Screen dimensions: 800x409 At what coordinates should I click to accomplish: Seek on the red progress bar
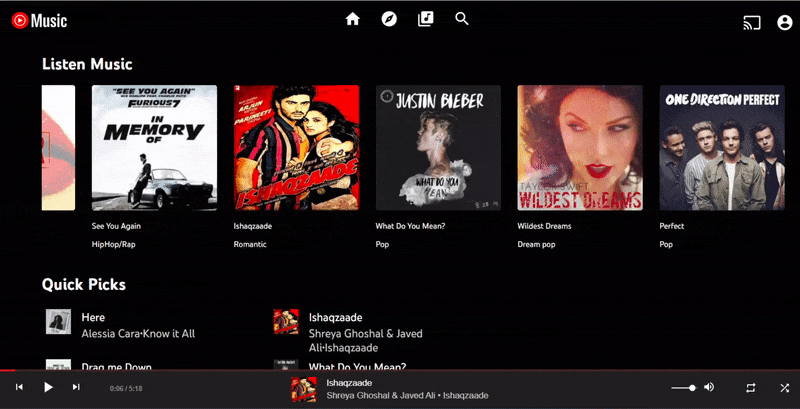400,370
